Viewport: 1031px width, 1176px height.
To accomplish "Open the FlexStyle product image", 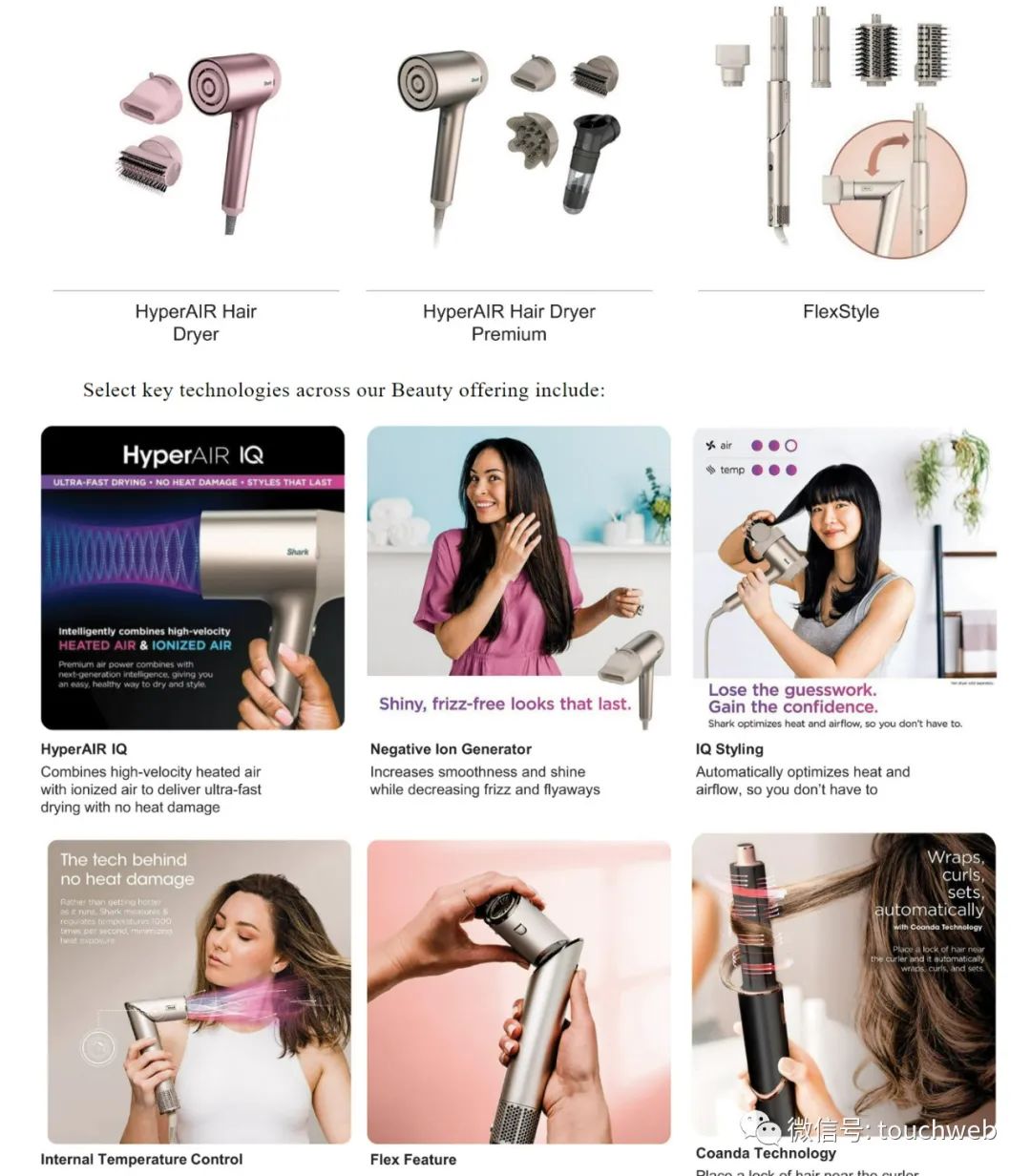I will click(840, 132).
